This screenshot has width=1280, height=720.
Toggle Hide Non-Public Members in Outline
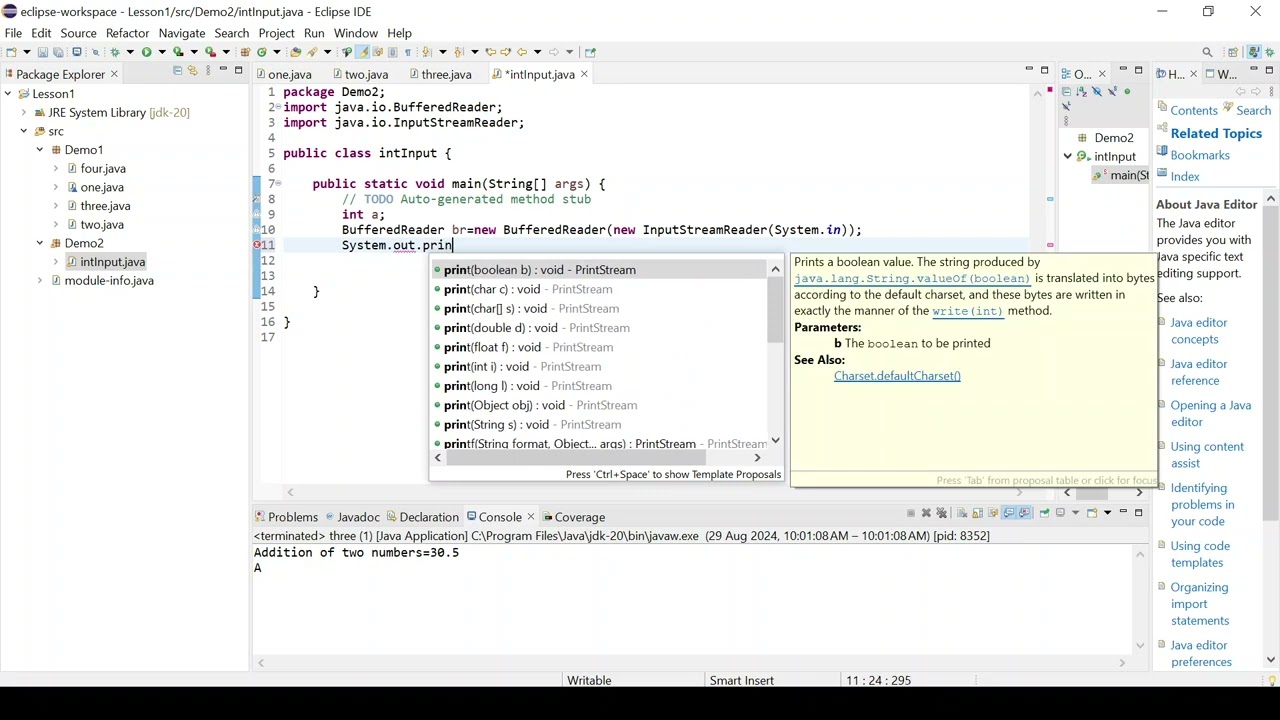[x=1127, y=91]
